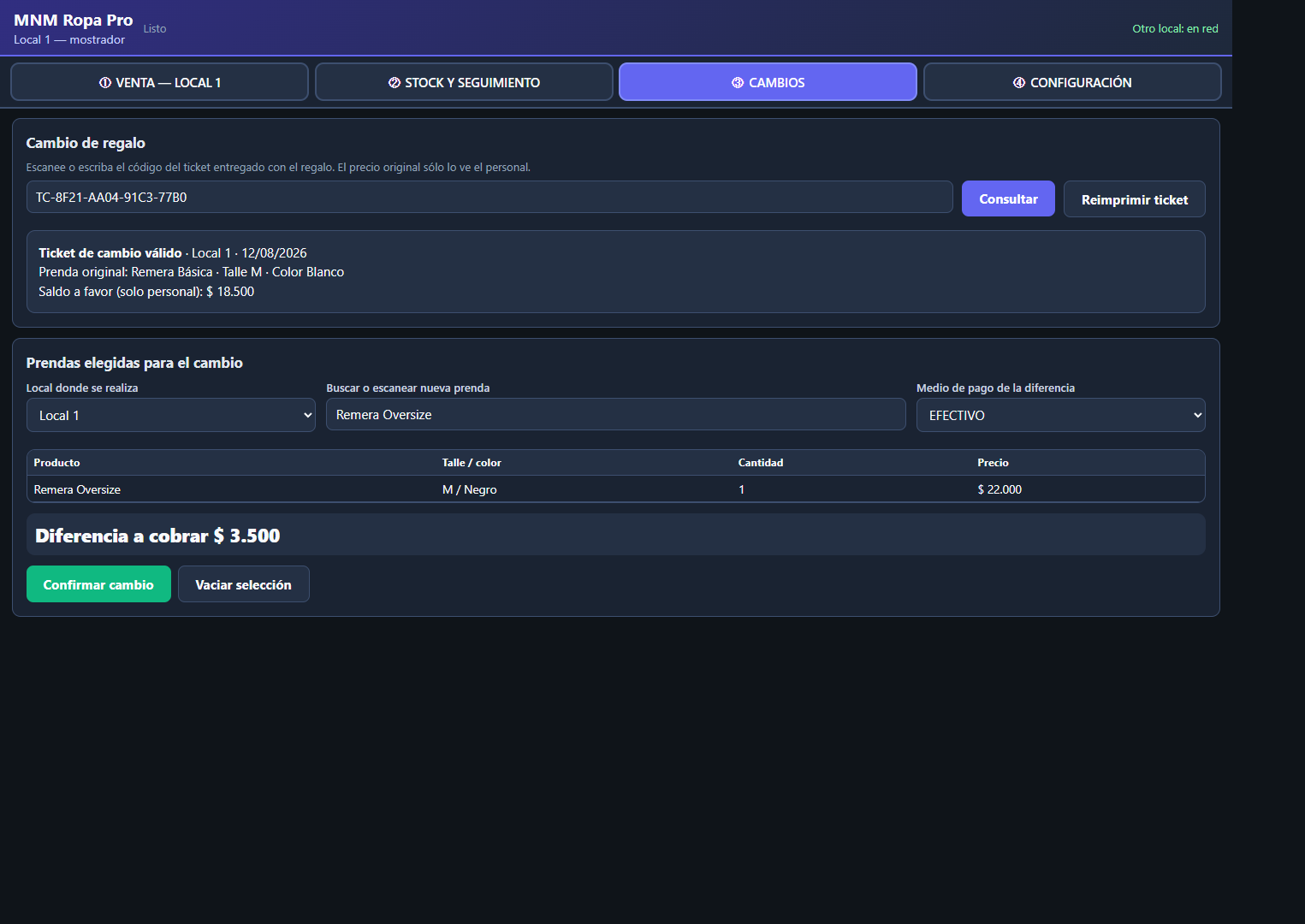Go to the CONFIGURACIÓN tab
Image resolution: width=1305 pixels, height=924 pixels.
point(1072,82)
